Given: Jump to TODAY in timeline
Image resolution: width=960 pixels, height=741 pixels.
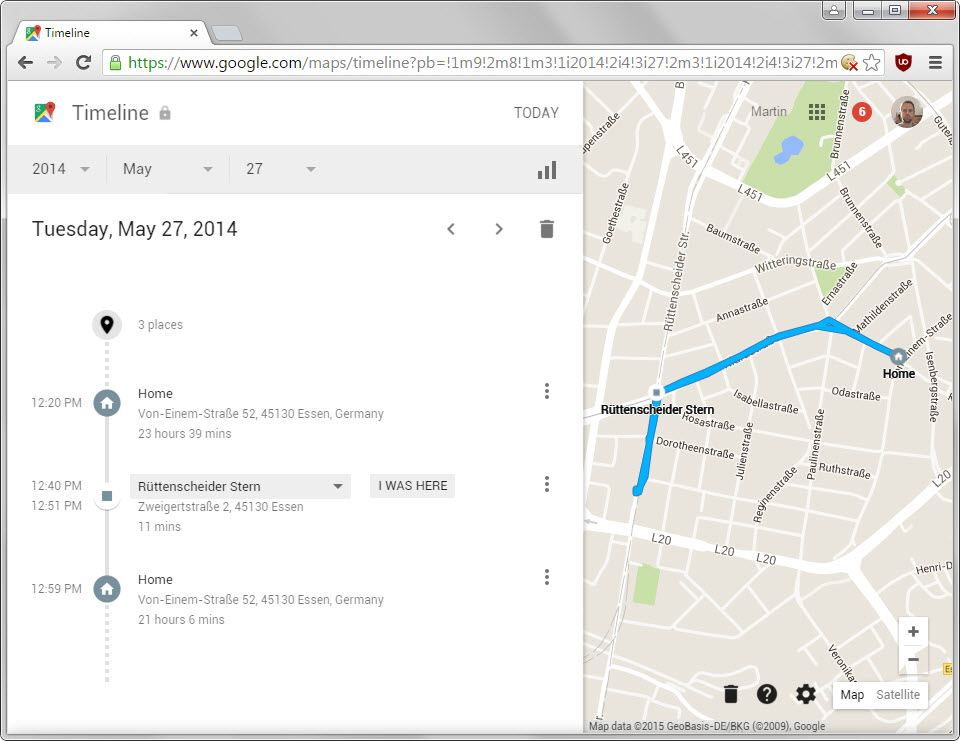Looking at the screenshot, I should click(x=536, y=113).
